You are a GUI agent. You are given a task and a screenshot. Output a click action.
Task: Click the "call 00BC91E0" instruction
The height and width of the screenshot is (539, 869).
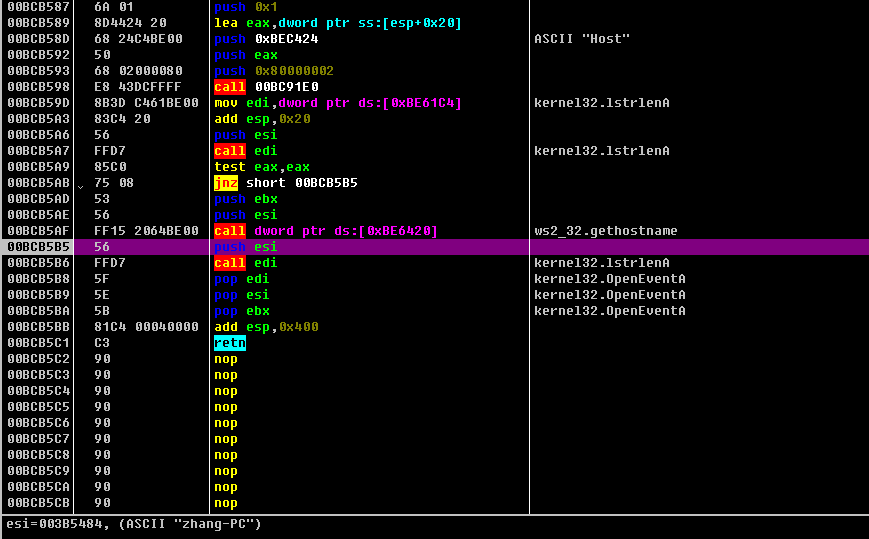point(266,87)
